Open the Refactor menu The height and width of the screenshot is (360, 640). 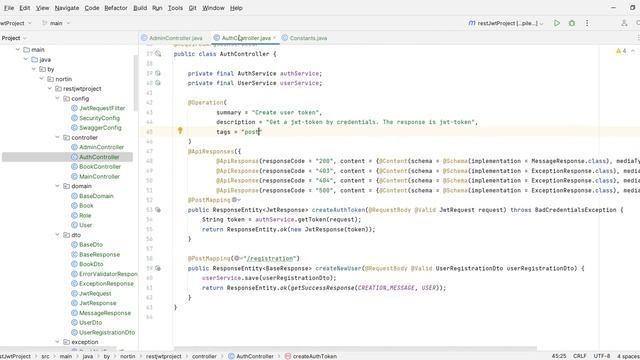pyautogui.click(x=116, y=8)
